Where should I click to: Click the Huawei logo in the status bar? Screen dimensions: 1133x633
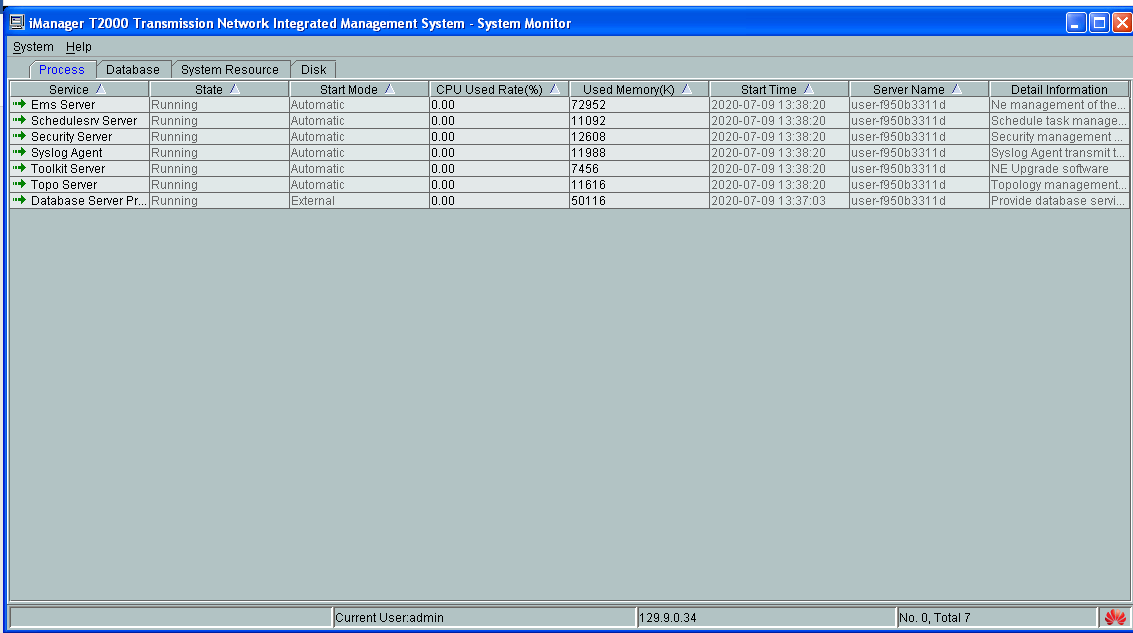(1115, 617)
